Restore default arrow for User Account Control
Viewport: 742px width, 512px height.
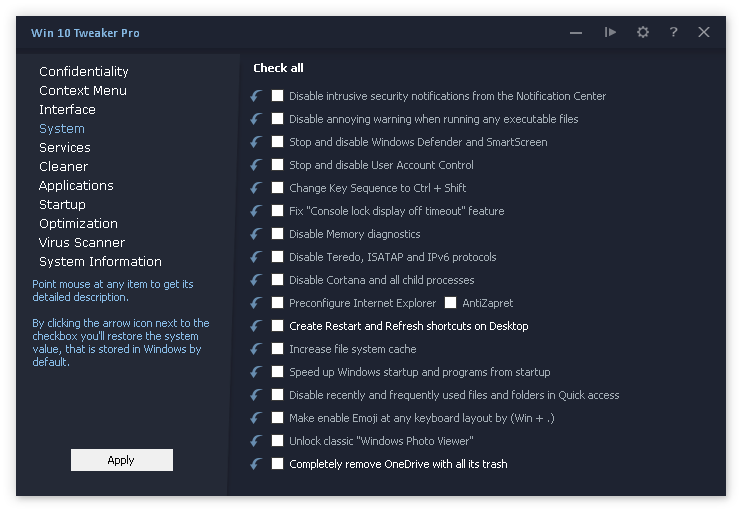click(257, 165)
